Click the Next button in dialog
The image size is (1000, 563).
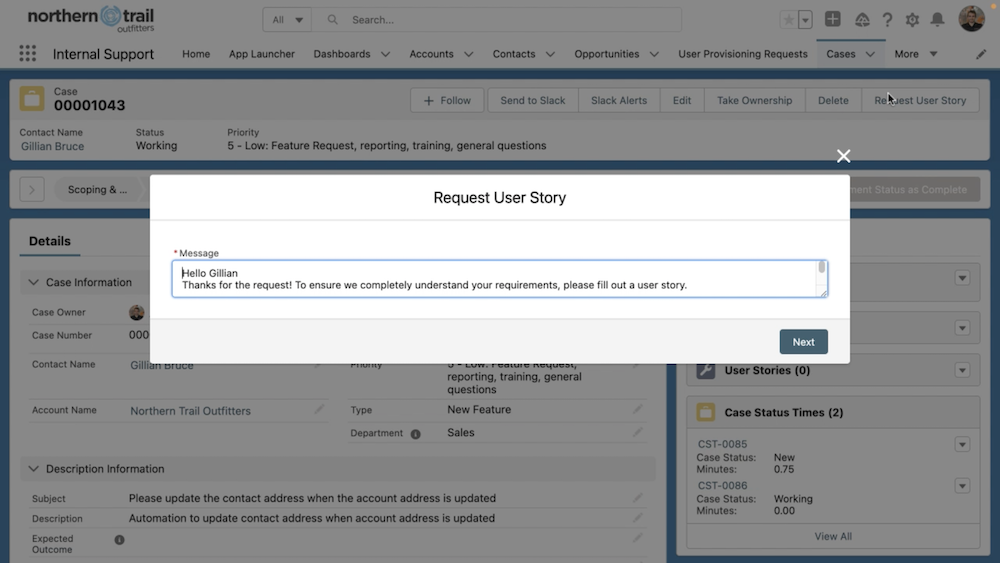point(804,342)
